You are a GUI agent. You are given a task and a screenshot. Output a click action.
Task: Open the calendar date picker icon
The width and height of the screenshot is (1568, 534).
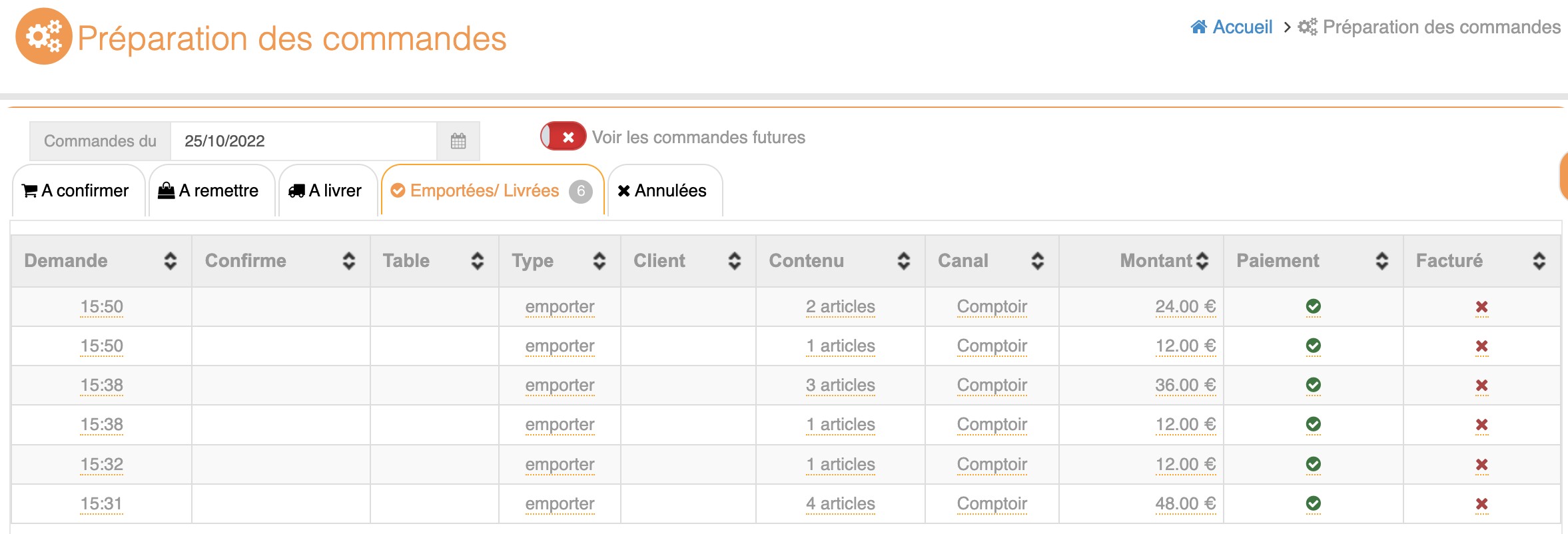(x=458, y=141)
